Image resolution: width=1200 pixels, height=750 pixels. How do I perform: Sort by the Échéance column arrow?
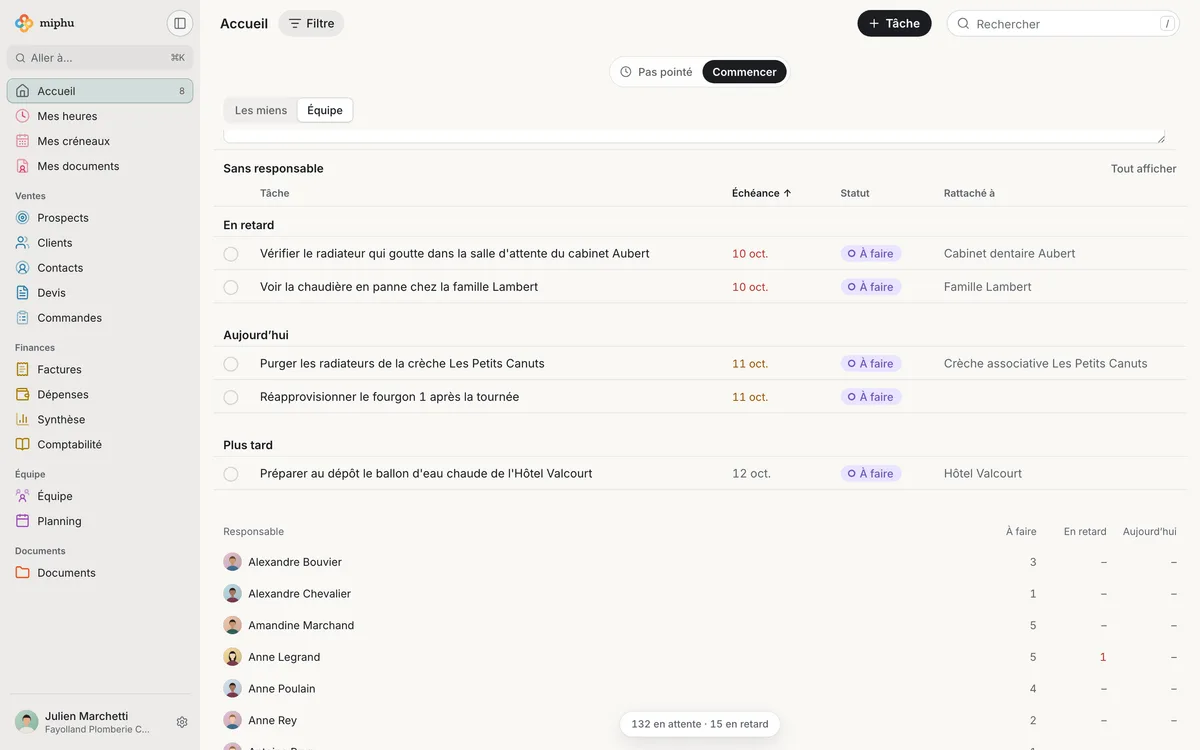coord(787,193)
